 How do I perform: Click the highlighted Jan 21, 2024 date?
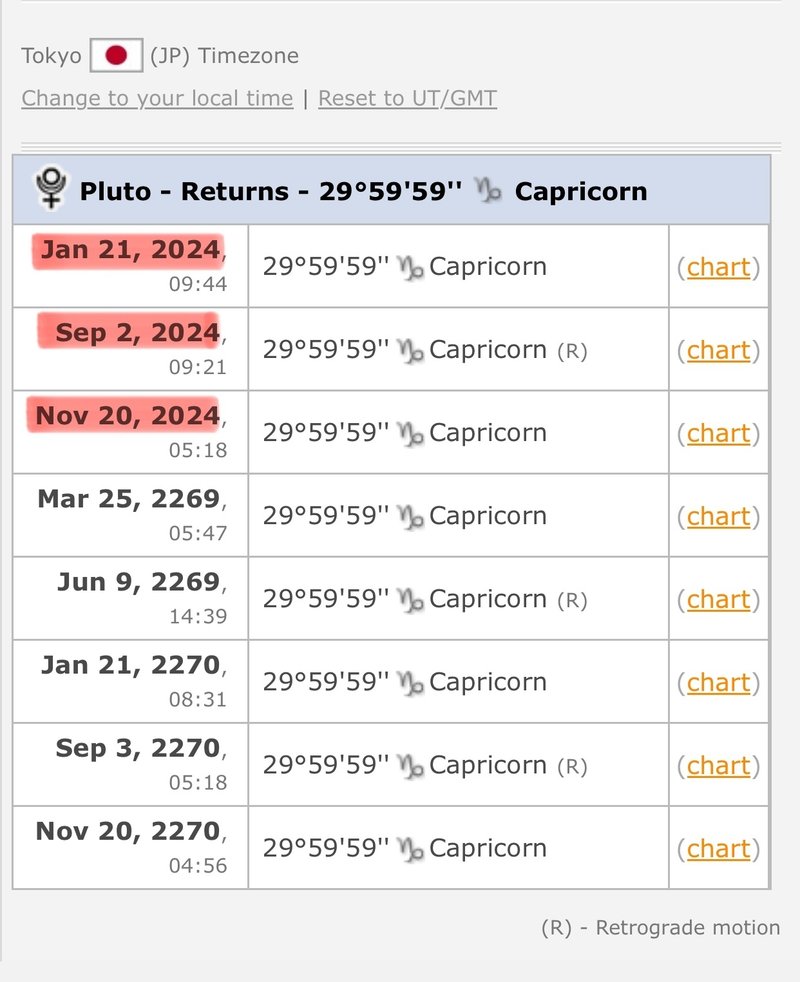130,250
